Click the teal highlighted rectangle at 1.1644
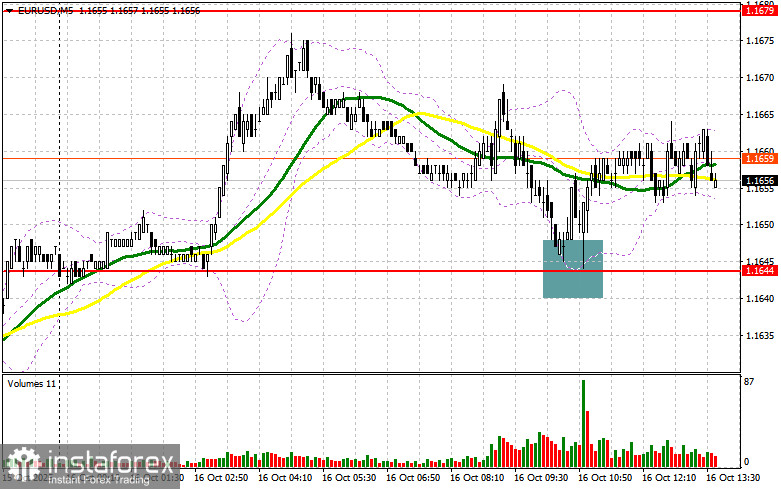Viewport: 781px width, 489px height. pos(573,269)
